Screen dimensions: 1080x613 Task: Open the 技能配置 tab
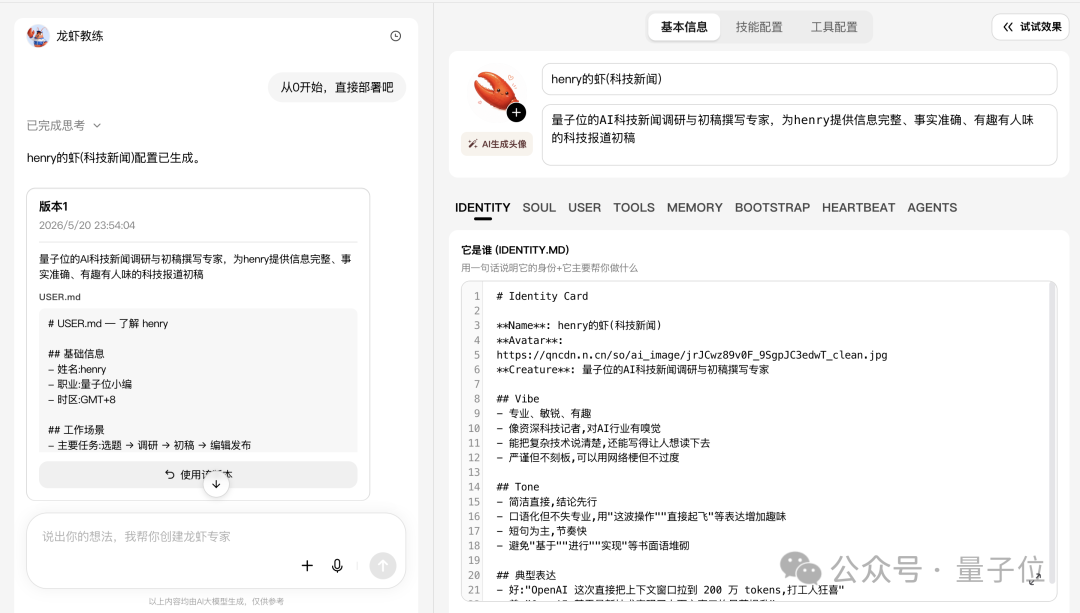click(759, 27)
